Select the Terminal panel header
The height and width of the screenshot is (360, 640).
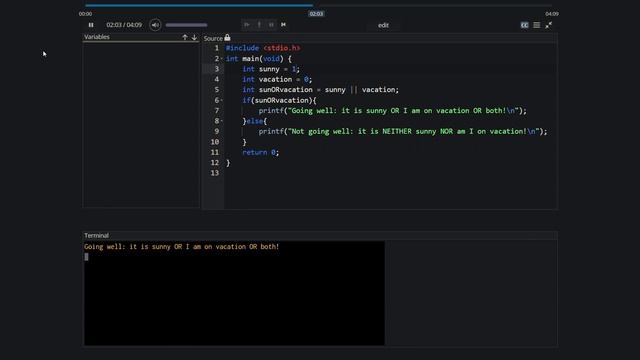[96, 236]
